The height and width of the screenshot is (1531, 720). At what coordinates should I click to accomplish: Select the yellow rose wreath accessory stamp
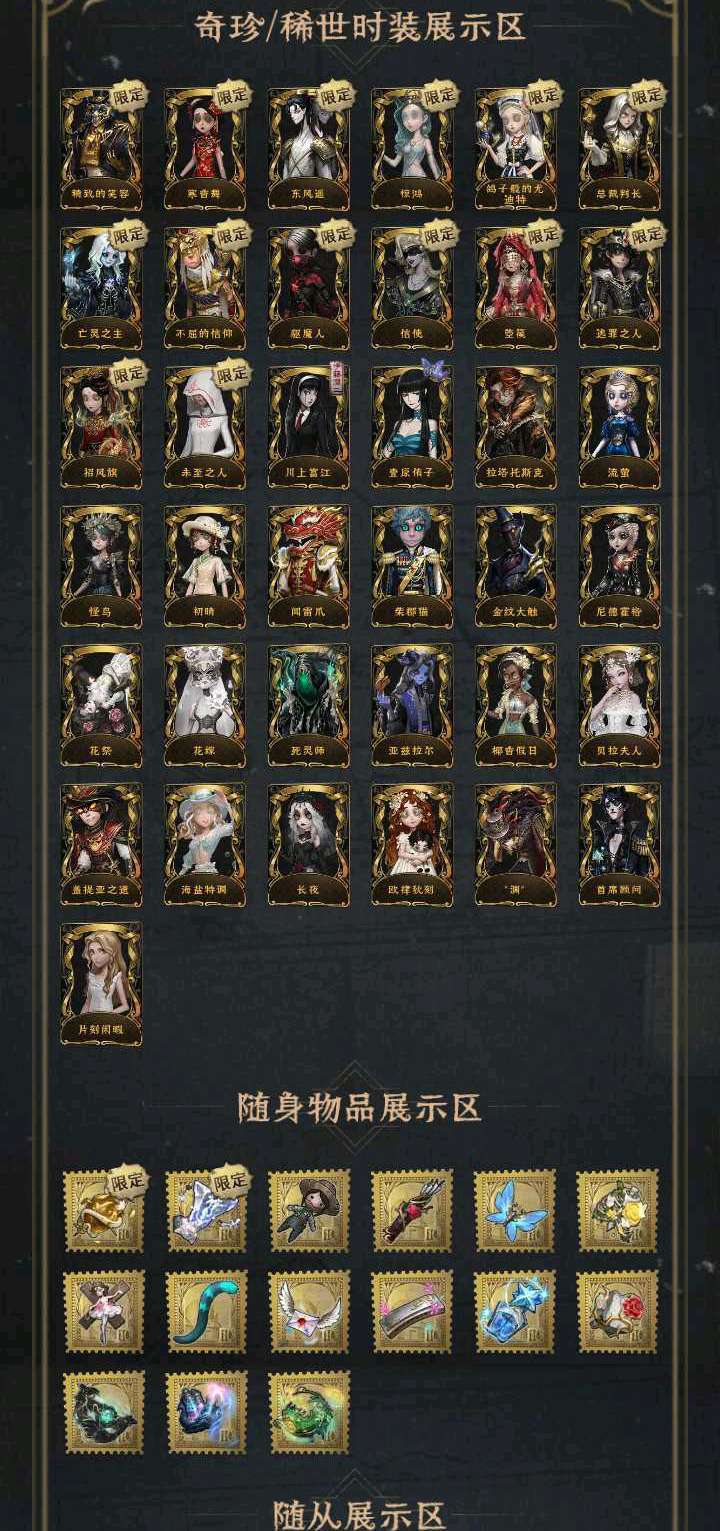[x=618, y=1210]
